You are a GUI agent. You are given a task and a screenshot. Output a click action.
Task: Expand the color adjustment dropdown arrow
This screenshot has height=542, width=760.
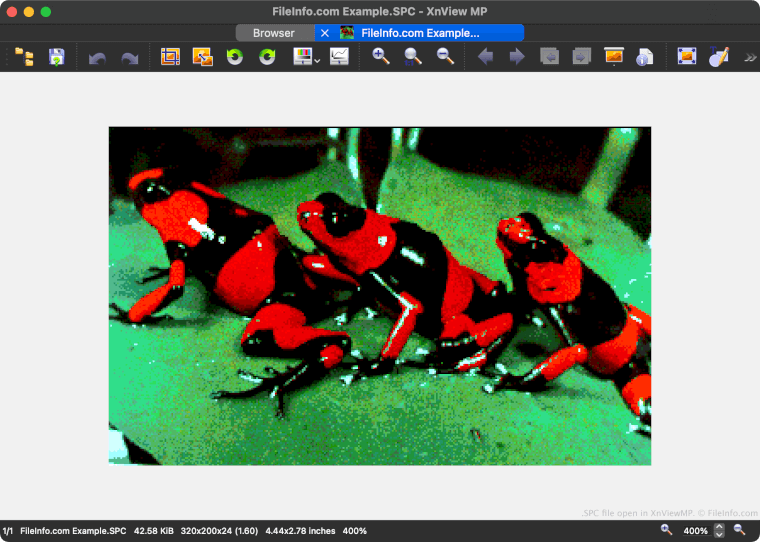point(317,61)
